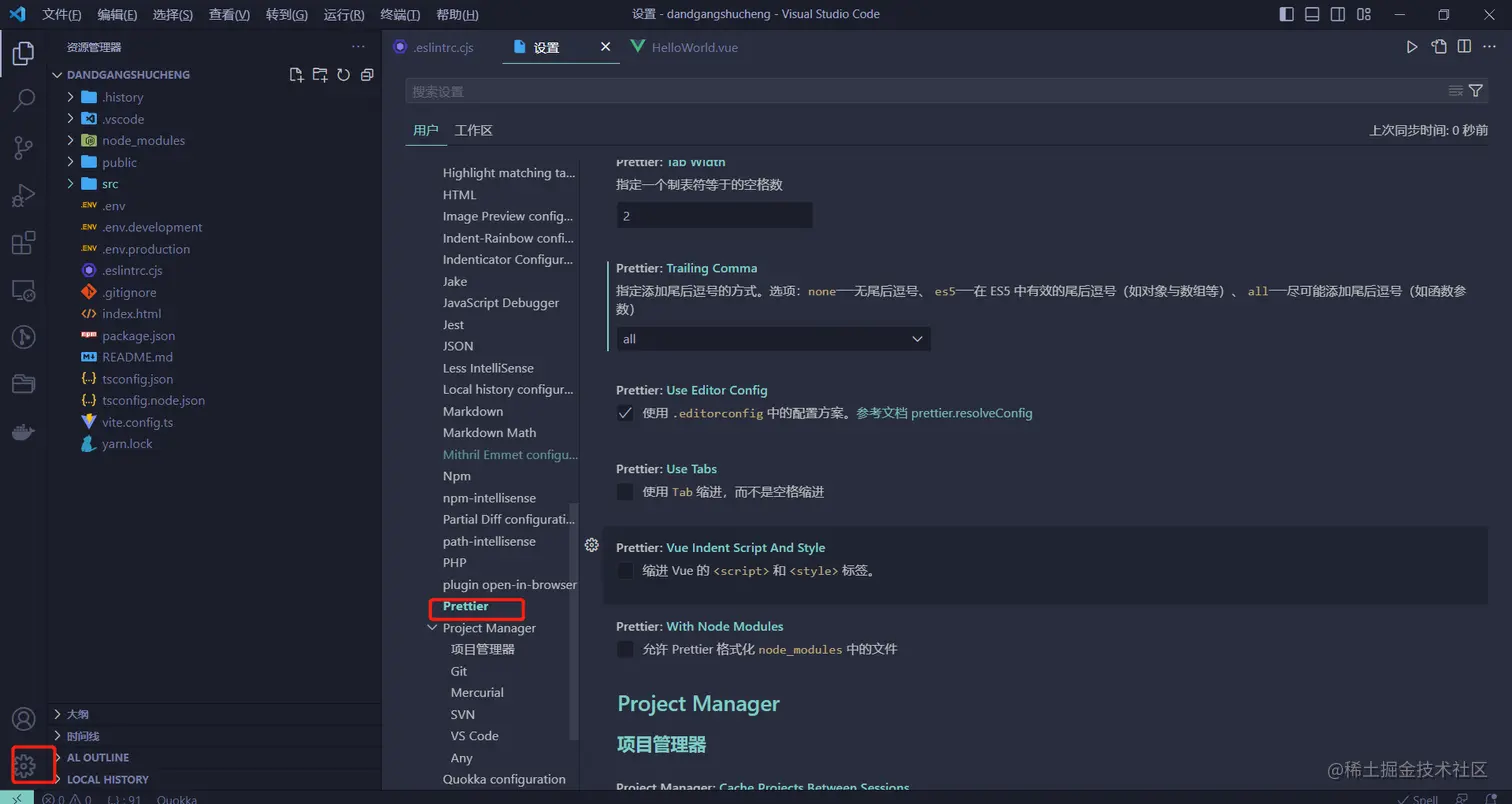Enable Prettier Use Tabs checkbox
Viewport: 1512px width, 804px height.
click(x=625, y=492)
